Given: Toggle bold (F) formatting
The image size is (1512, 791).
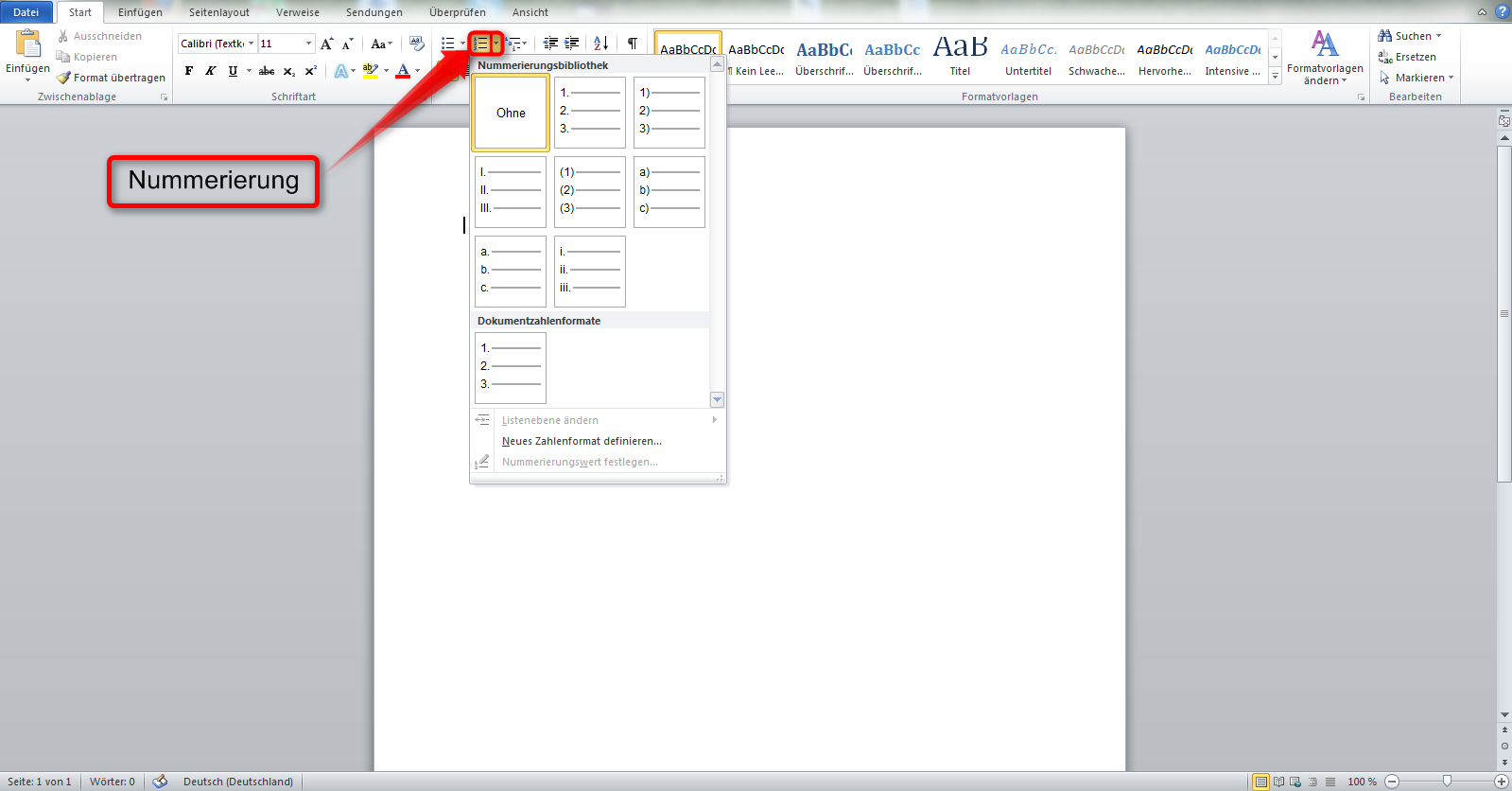Looking at the screenshot, I should tap(189, 71).
